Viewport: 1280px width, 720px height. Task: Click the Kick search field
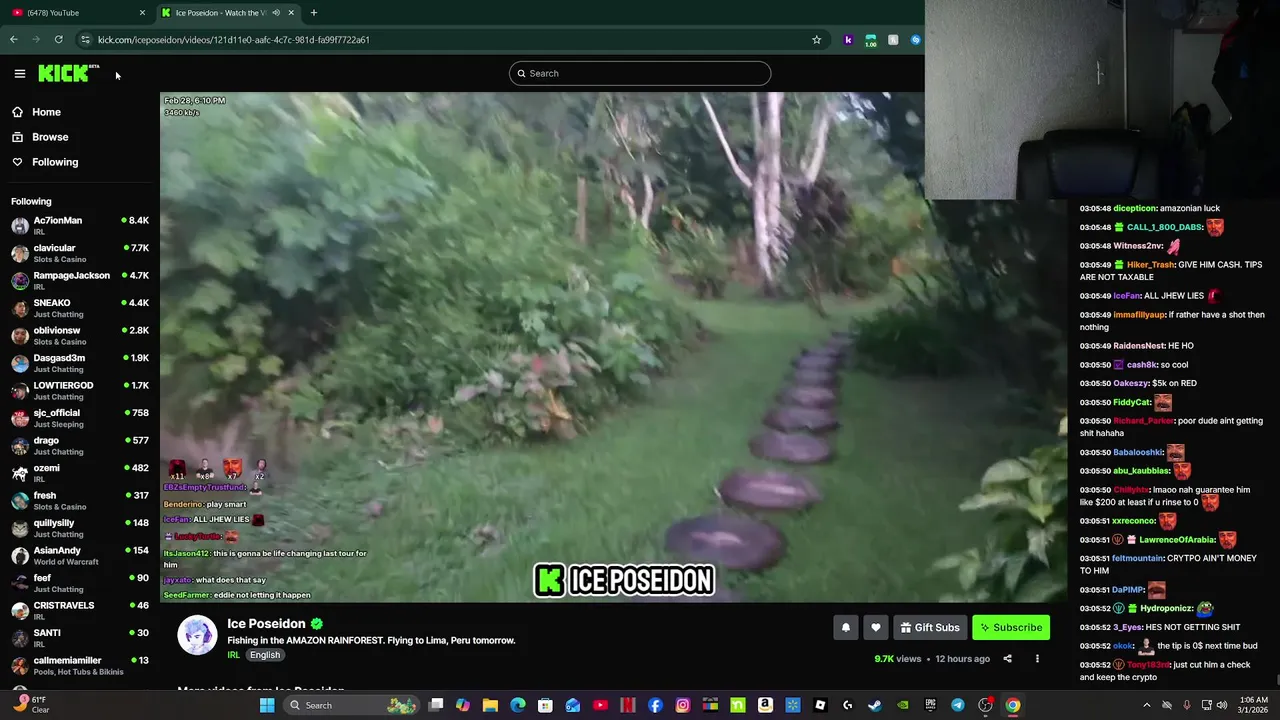coord(640,73)
